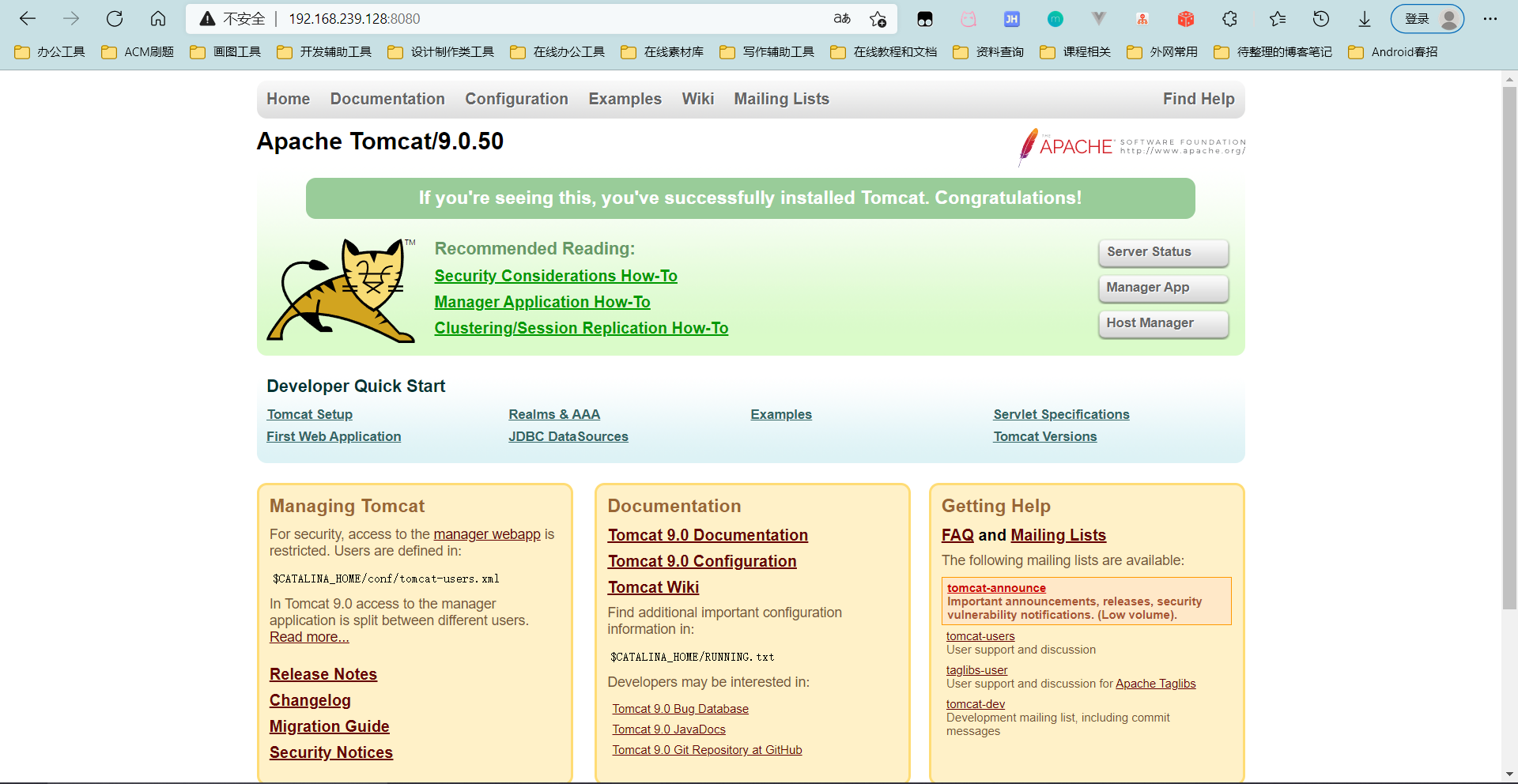Open Servlet Specifications link
Screen dimensions: 1518x784
[1062, 414]
